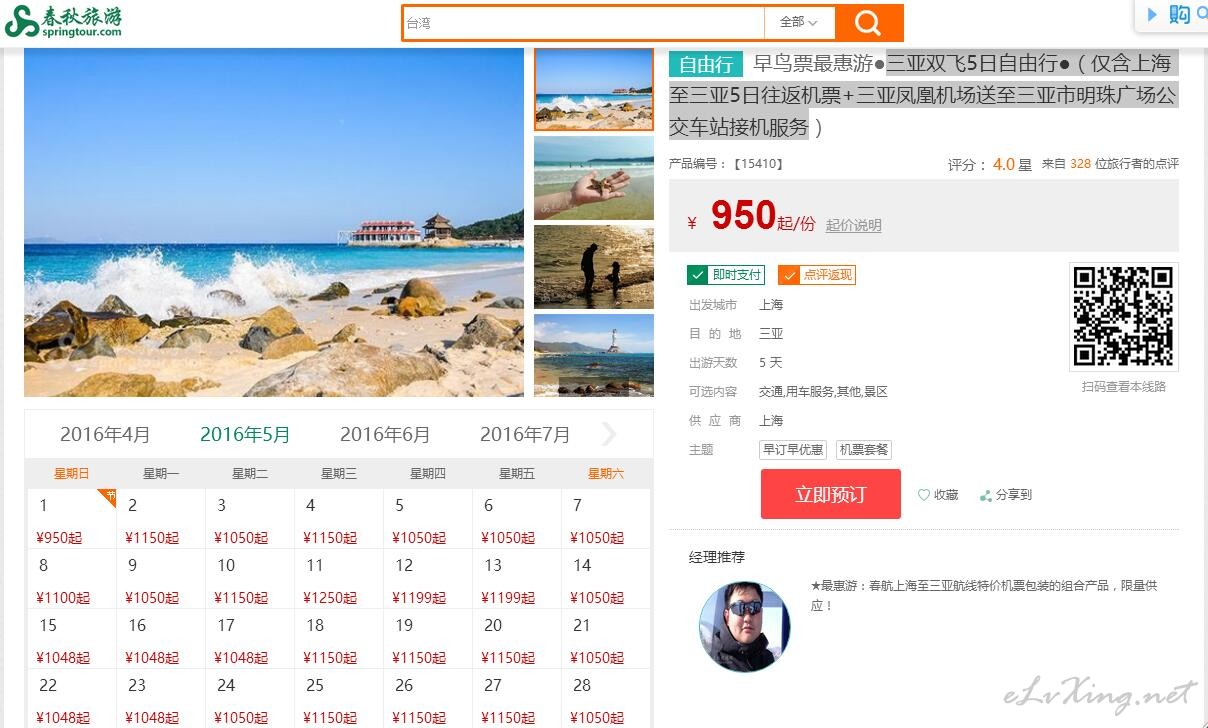Switch to the 2016年7月 tab

[x=525, y=434]
